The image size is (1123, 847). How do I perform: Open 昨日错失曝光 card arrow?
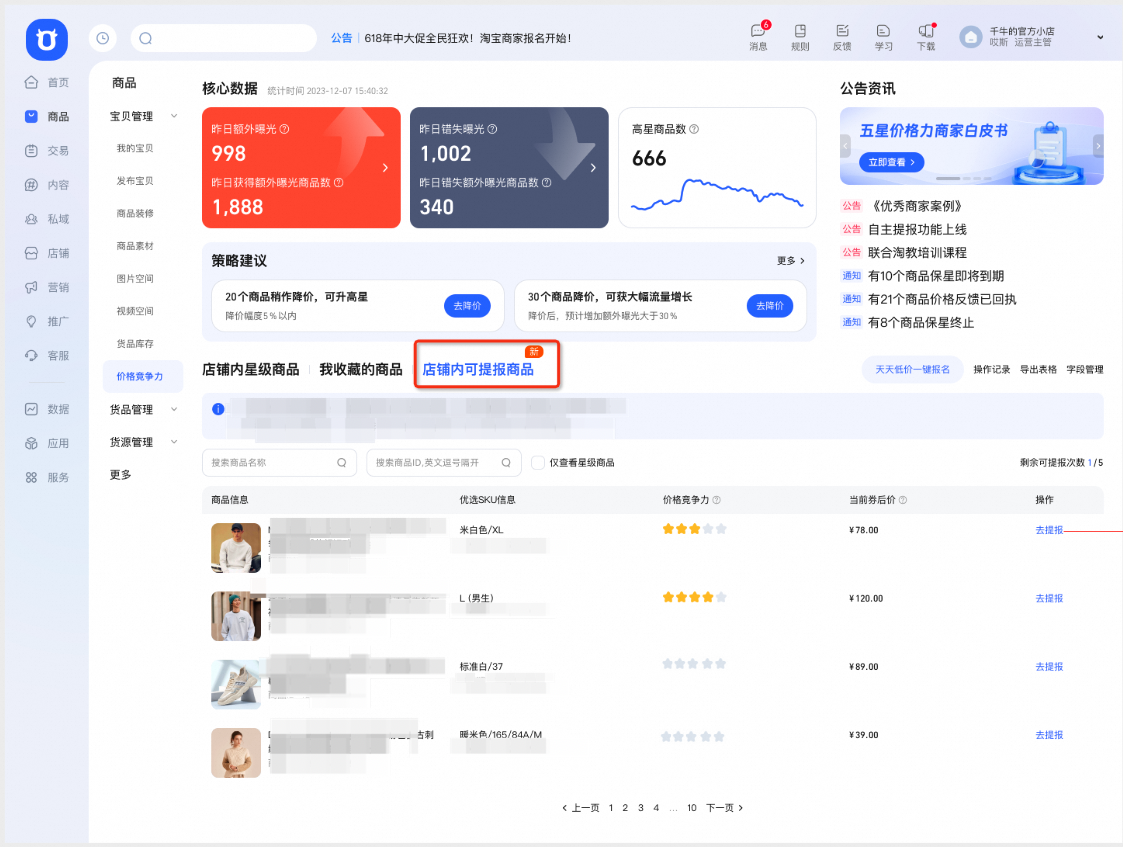(x=593, y=168)
